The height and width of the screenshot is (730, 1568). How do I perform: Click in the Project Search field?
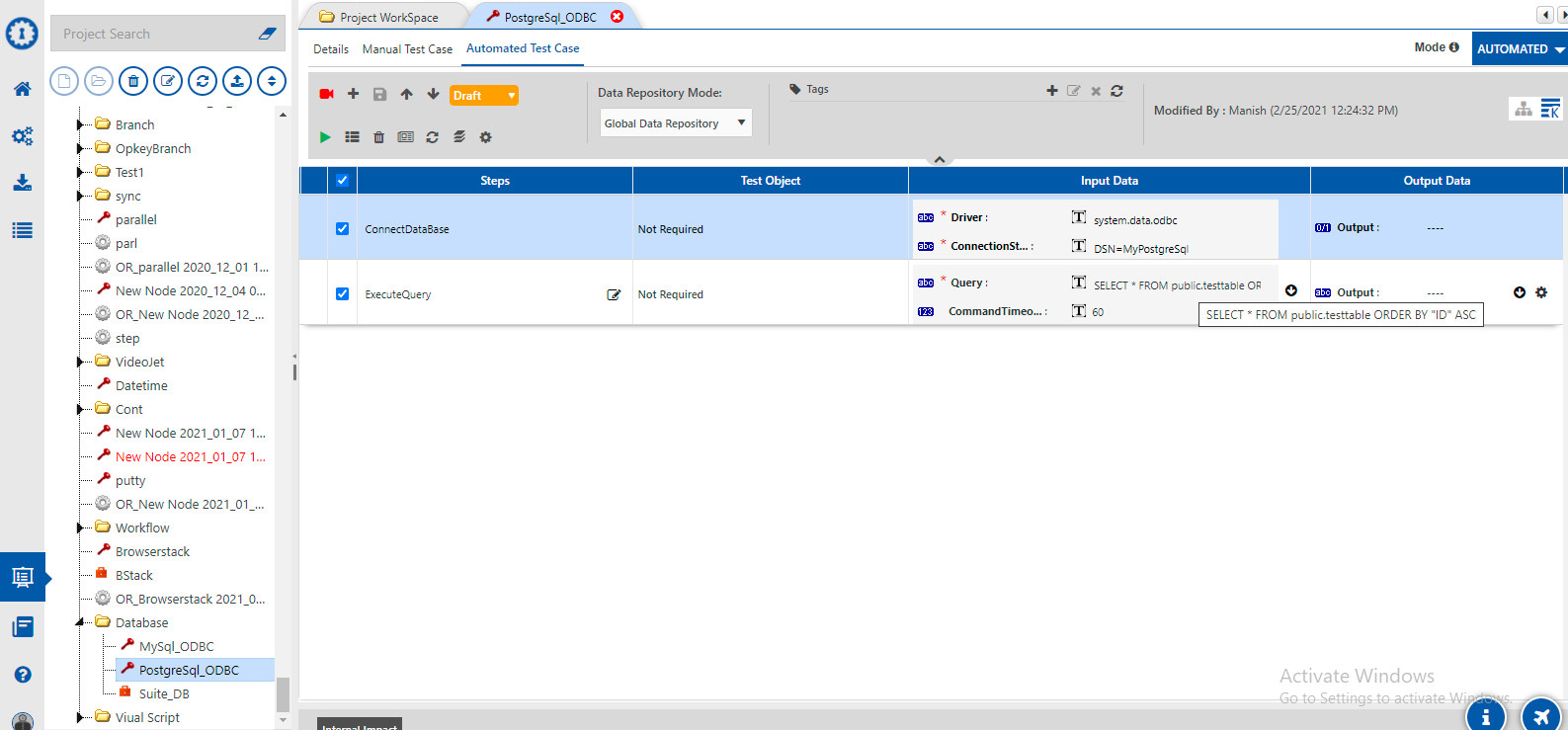(x=153, y=34)
